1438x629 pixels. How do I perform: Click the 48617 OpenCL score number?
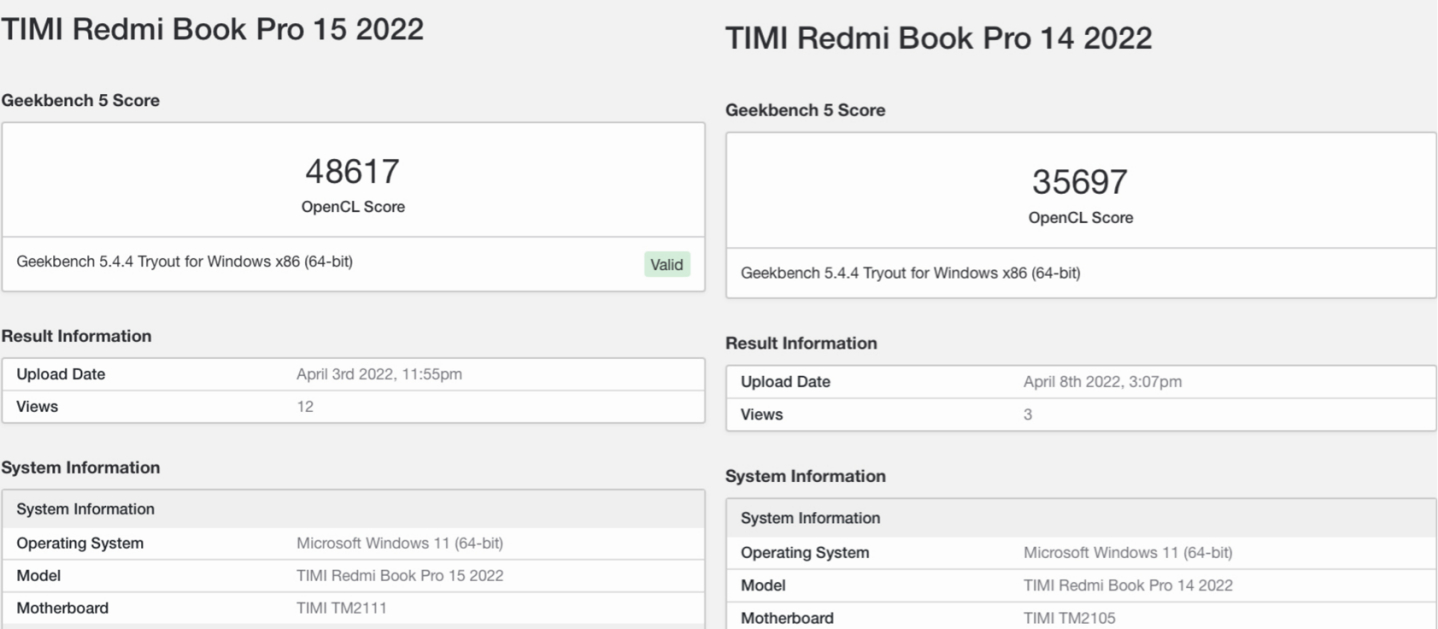point(352,173)
